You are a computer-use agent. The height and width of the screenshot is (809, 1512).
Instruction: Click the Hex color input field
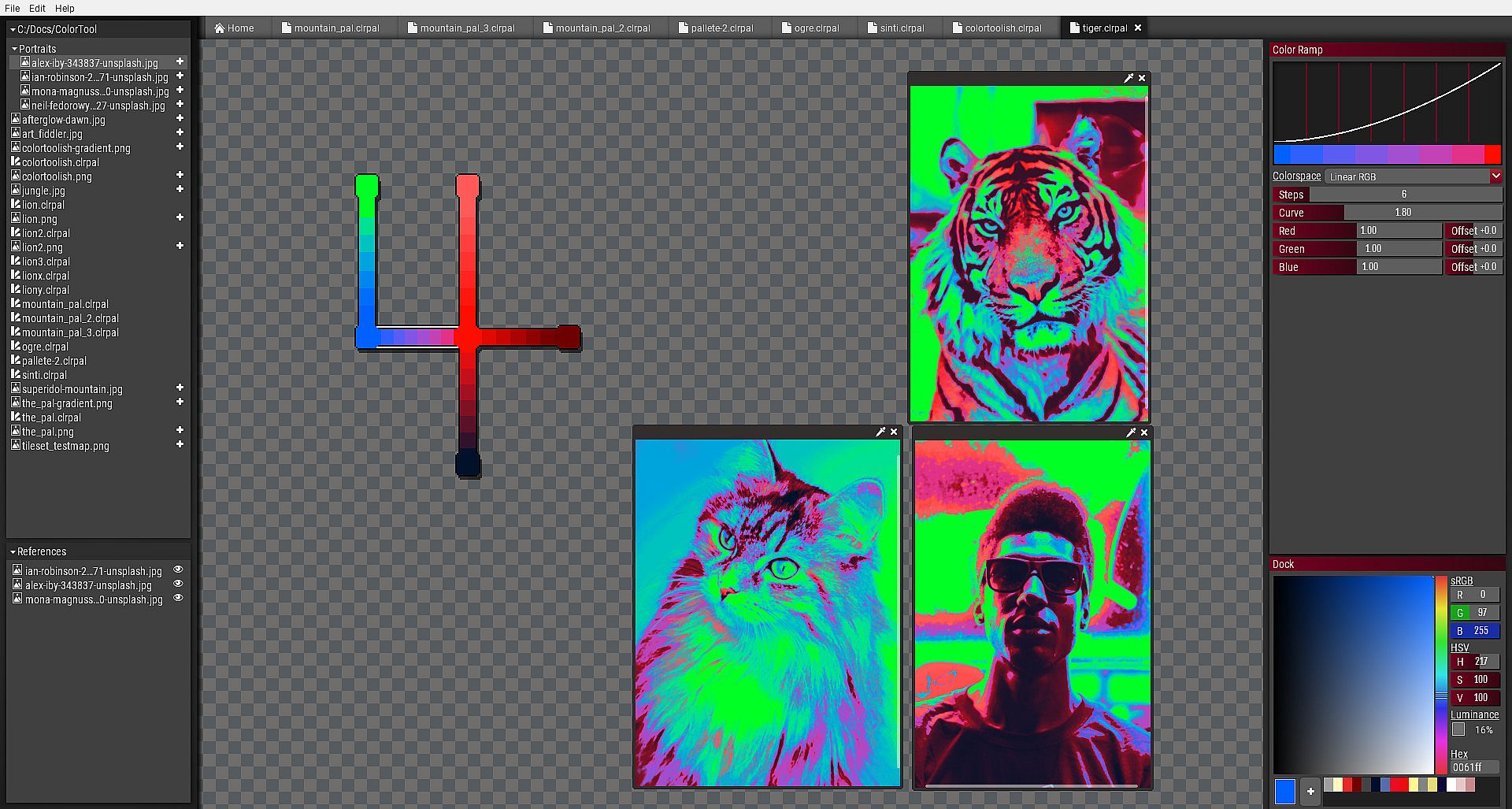click(x=1474, y=767)
